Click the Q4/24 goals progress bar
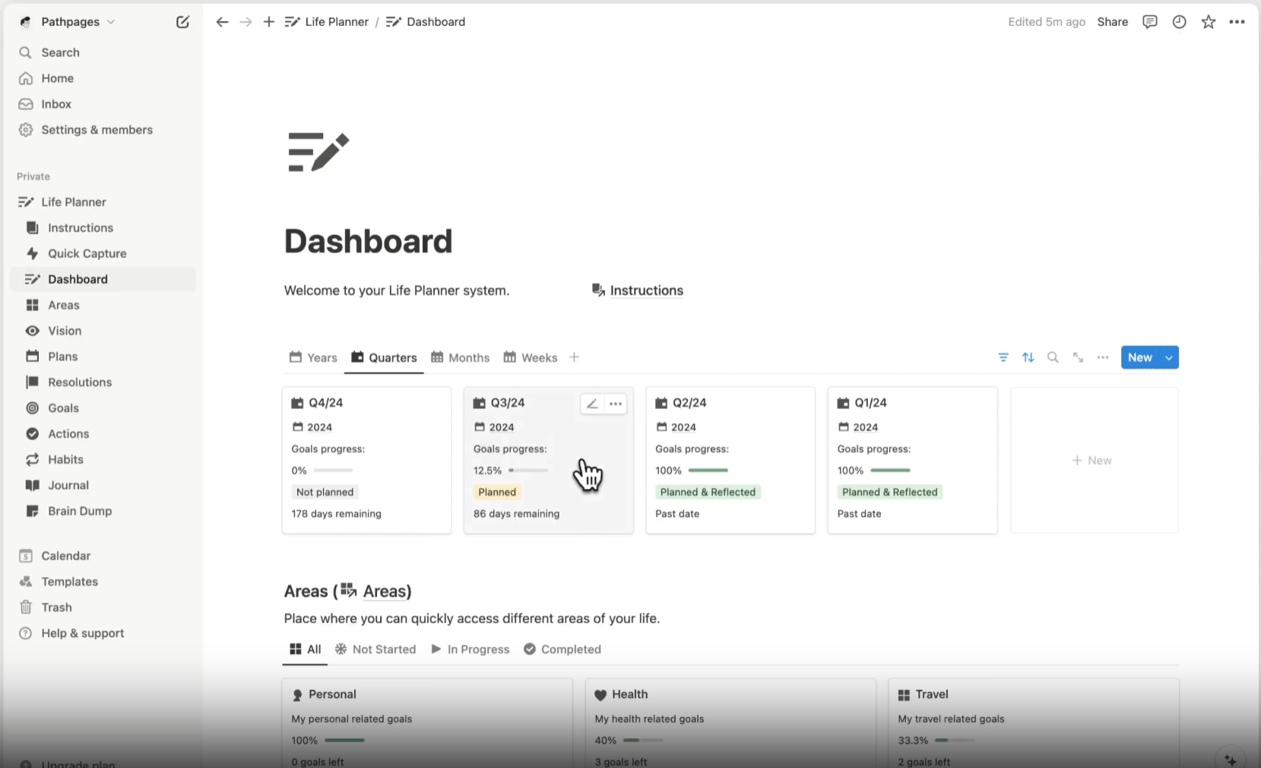1261x768 pixels. [334, 470]
